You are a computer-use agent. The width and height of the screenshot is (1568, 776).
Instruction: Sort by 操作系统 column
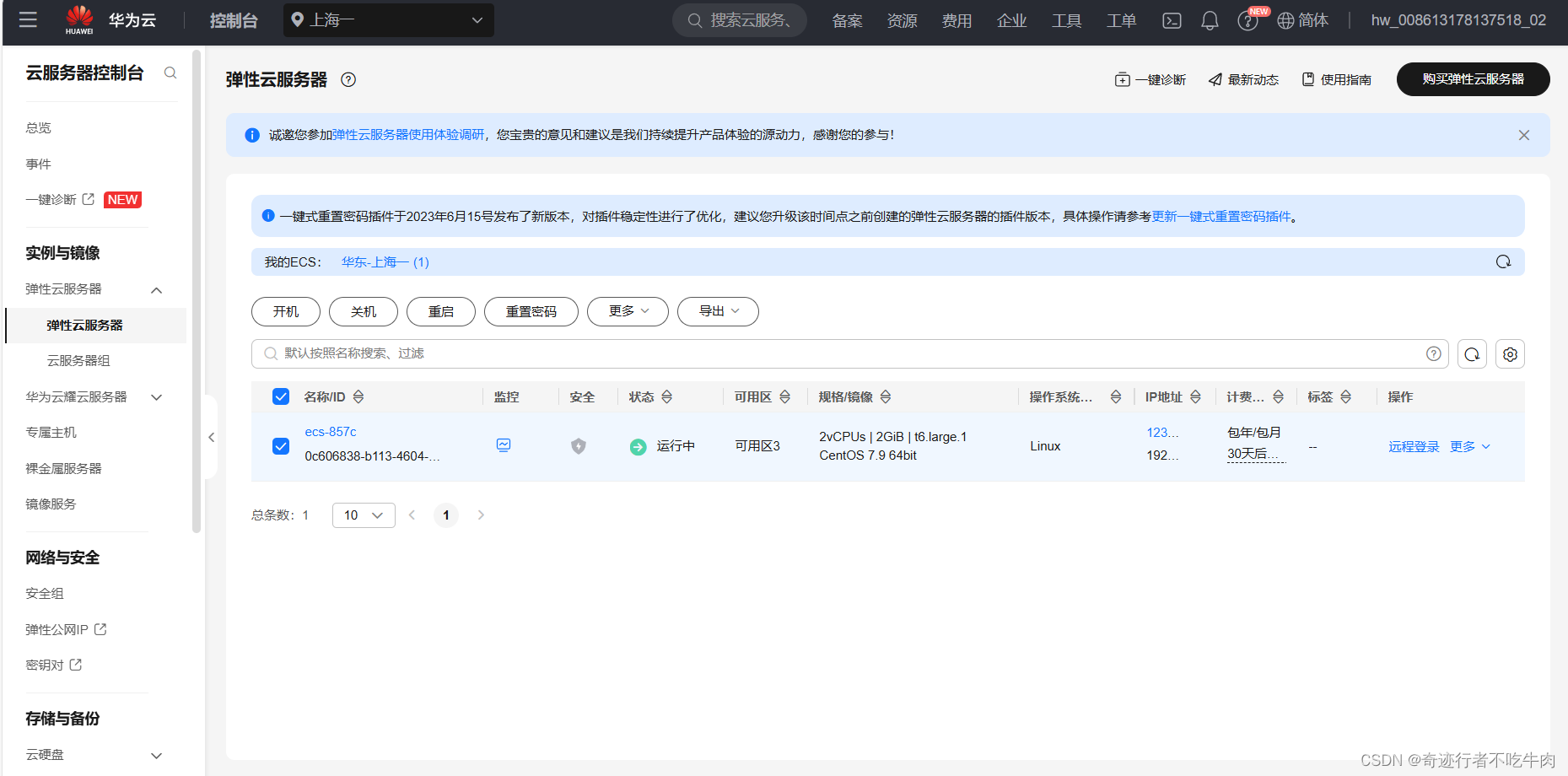[1115, 396]
